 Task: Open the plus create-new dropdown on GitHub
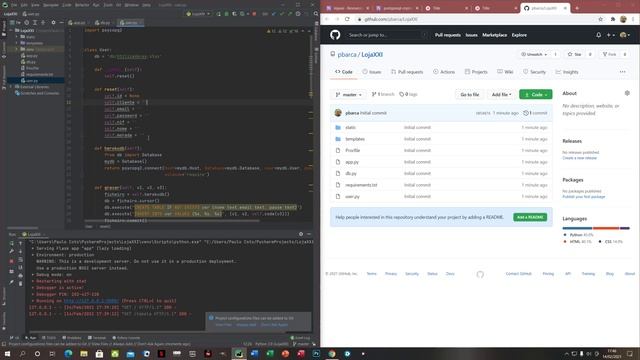click(x=611, y=35)
